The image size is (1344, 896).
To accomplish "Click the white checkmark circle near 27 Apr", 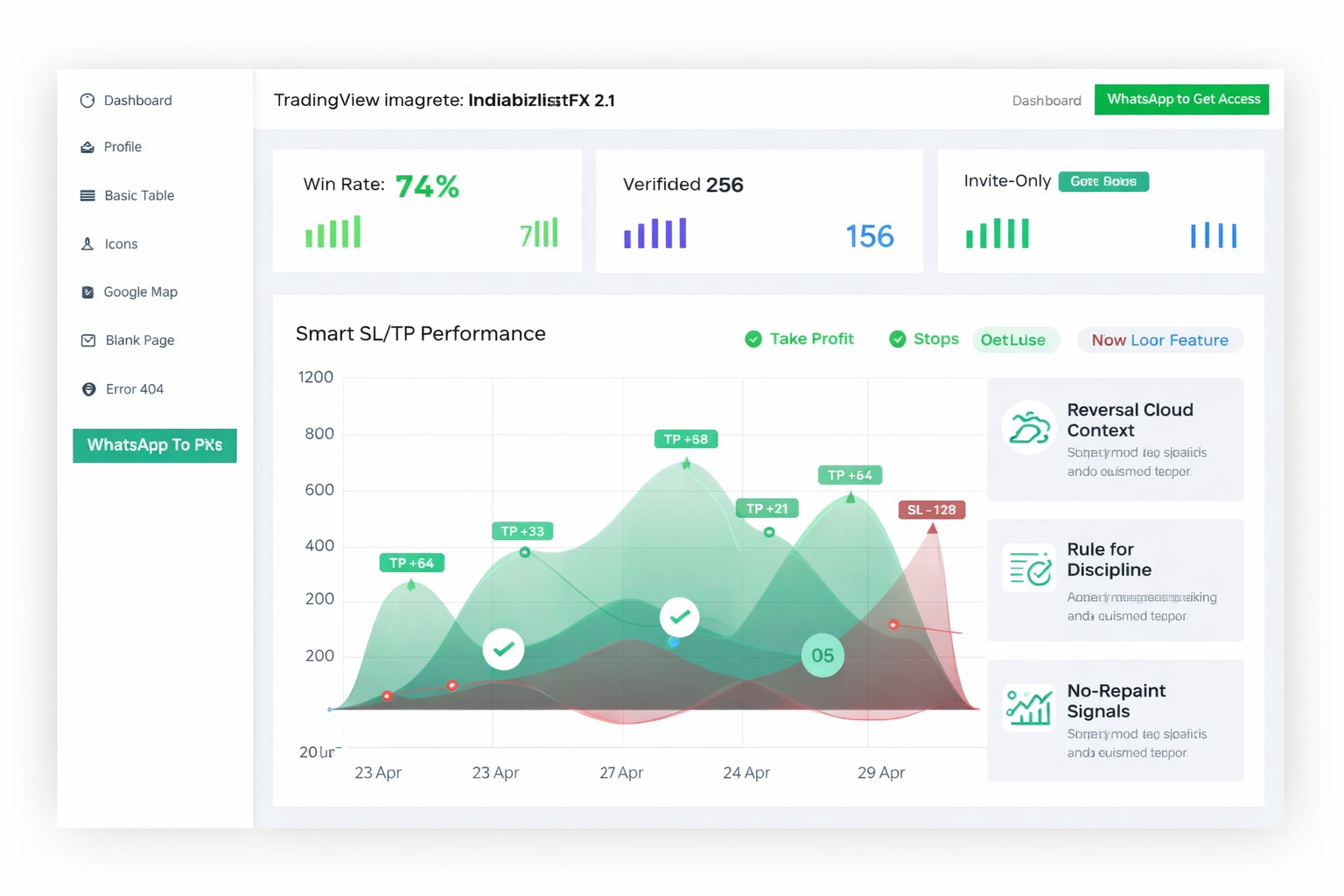I will click(x=679, y=617).
